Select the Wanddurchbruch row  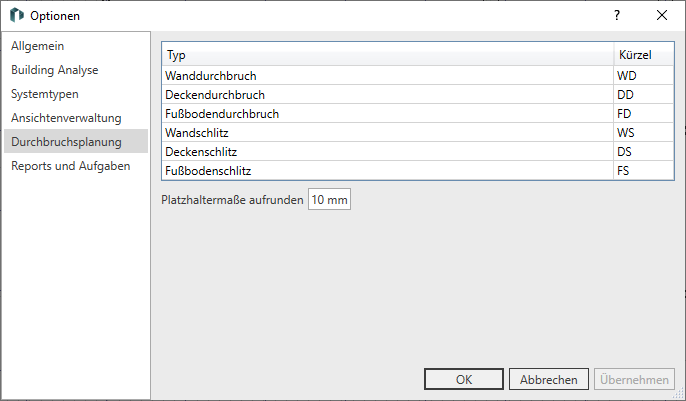click(418, 76)
